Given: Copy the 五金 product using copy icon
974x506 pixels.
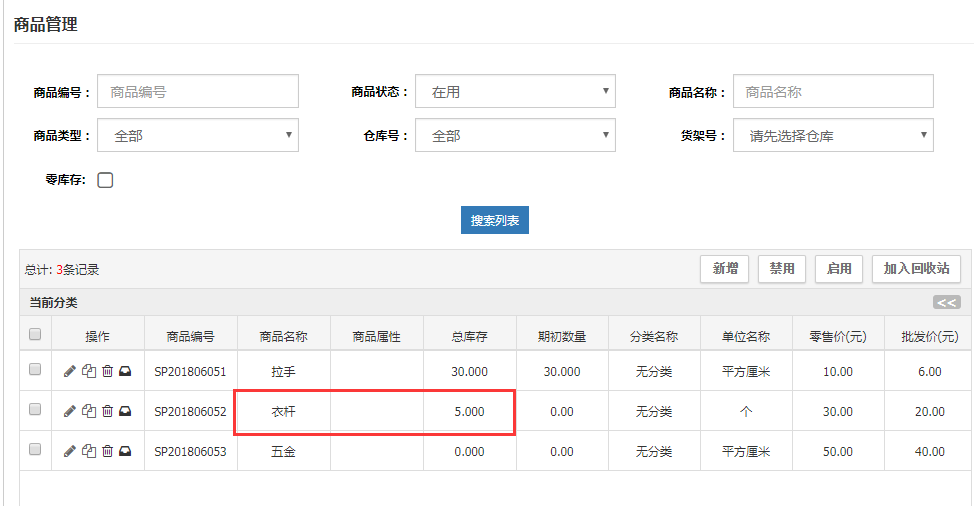Looking at the screenshot, I should tap(89, 451).
